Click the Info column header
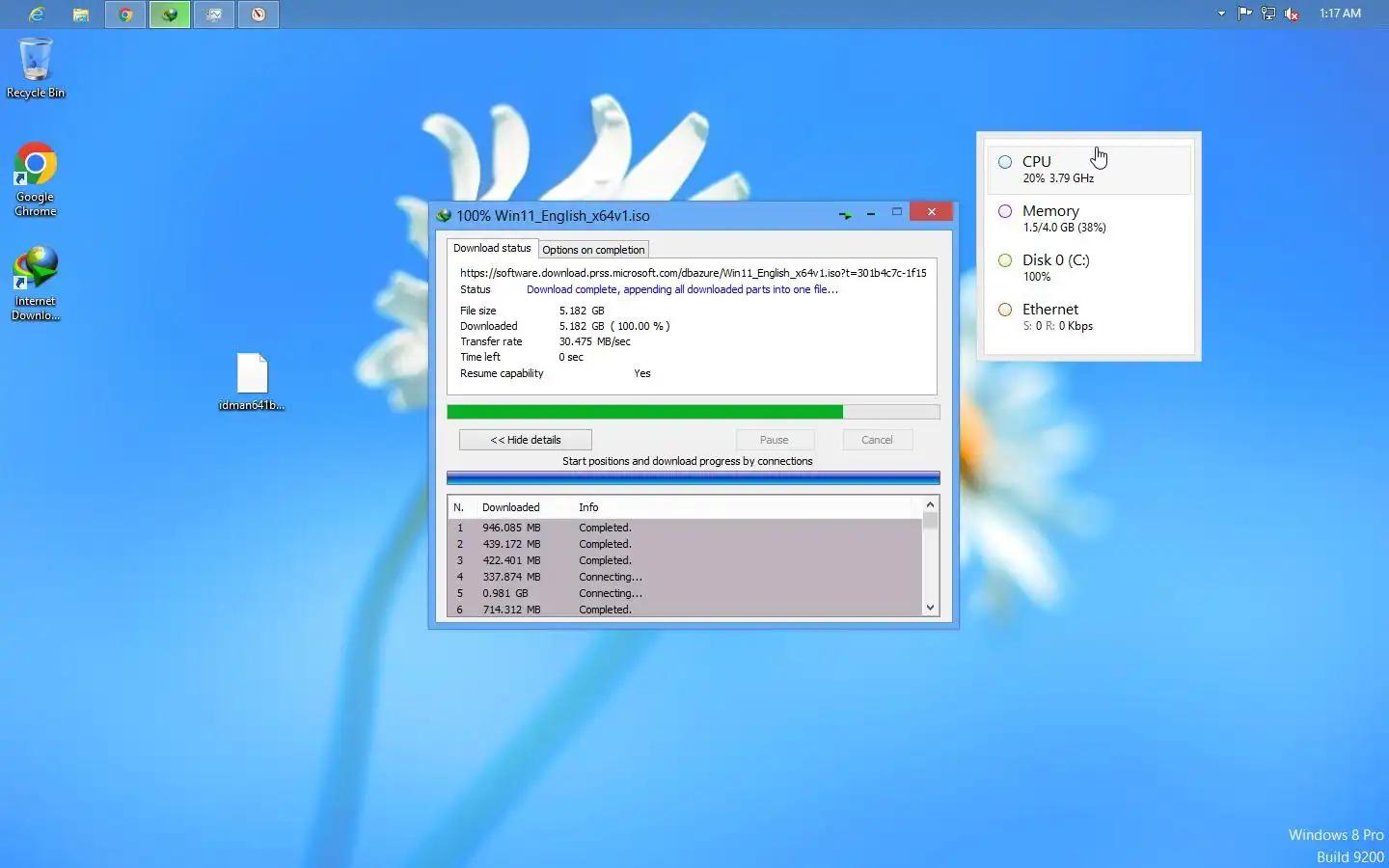The height and width of the screenshot is (868, 1389). [588, 507]
